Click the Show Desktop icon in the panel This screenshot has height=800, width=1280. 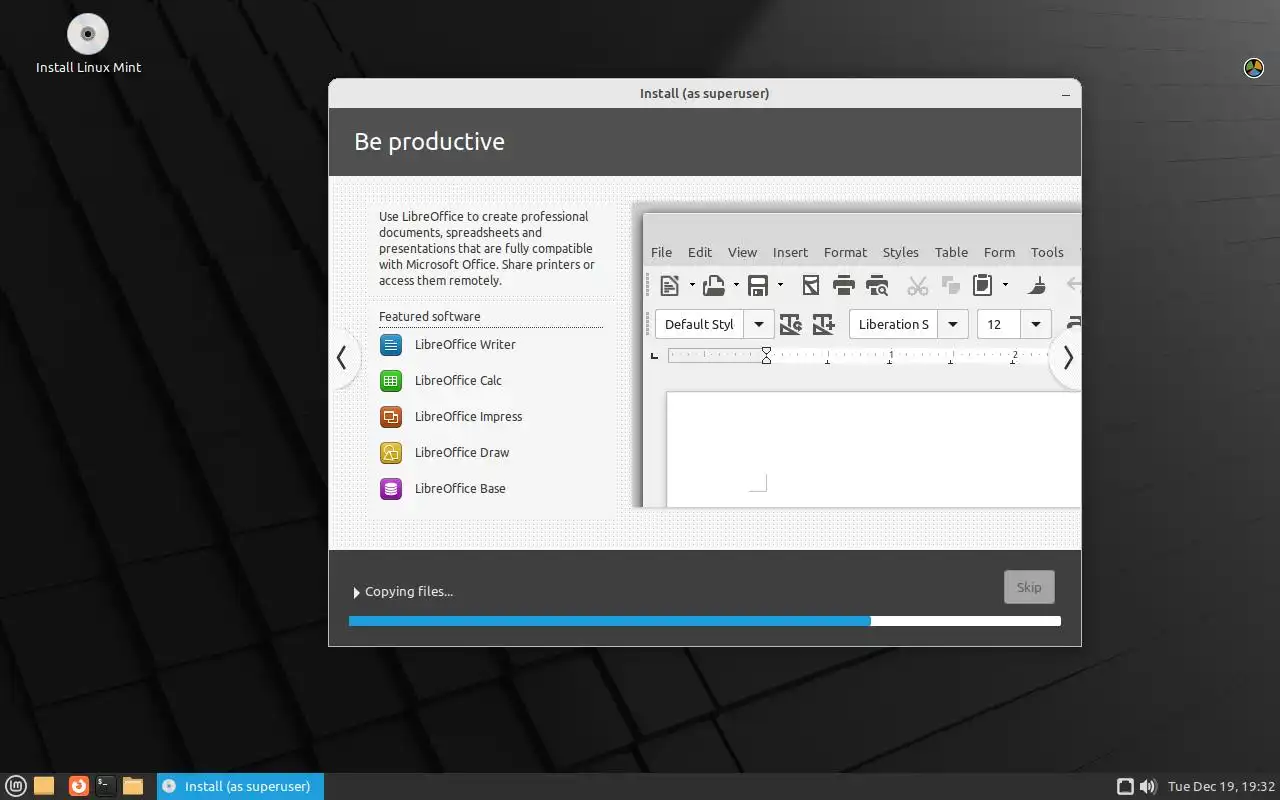click(x=44, y=786)
